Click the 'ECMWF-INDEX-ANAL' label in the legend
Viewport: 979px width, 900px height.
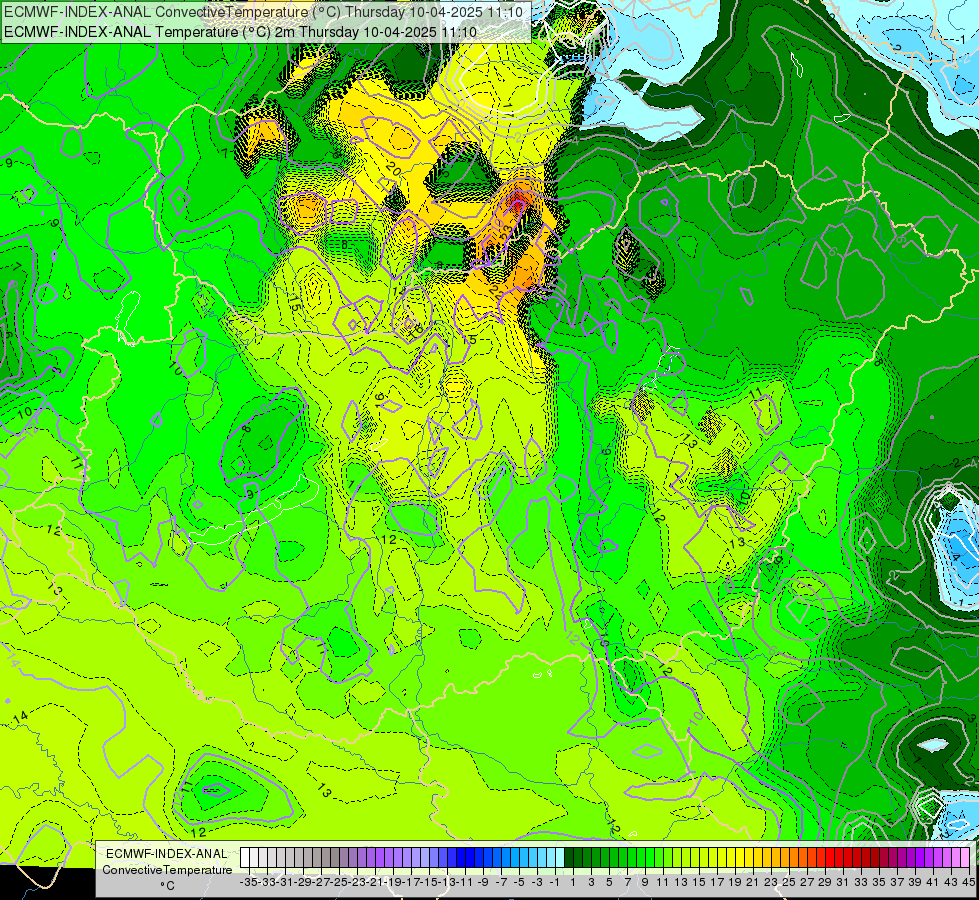(x=167, y=854)
